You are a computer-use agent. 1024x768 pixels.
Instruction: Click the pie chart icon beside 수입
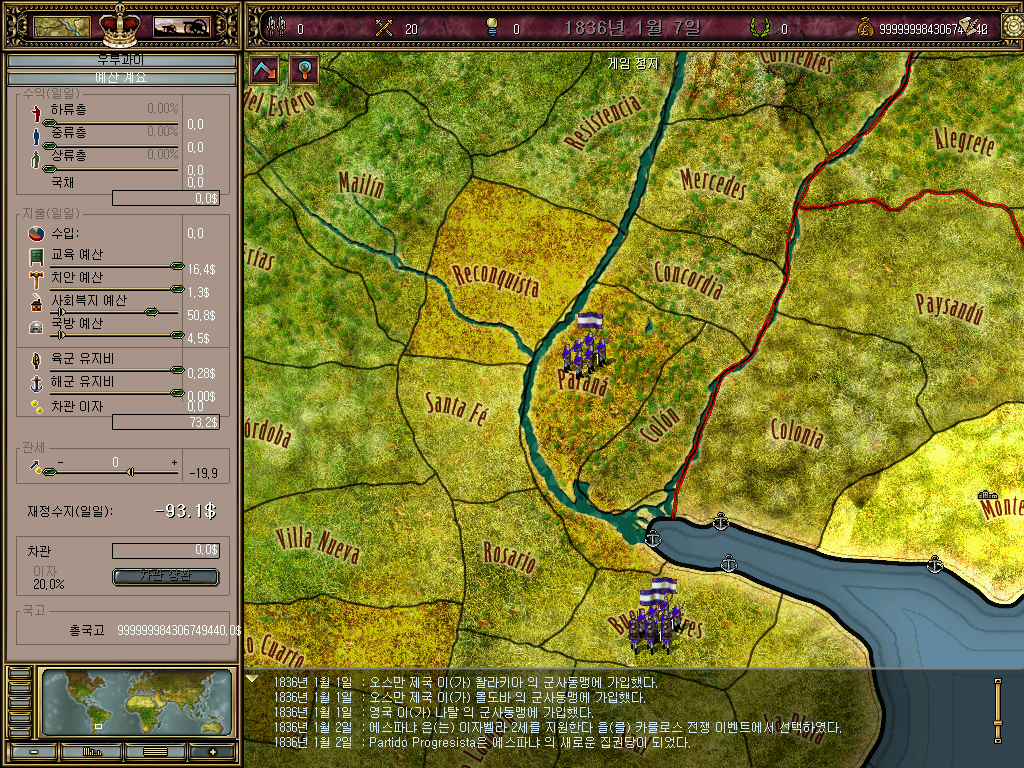click(37, 234)
